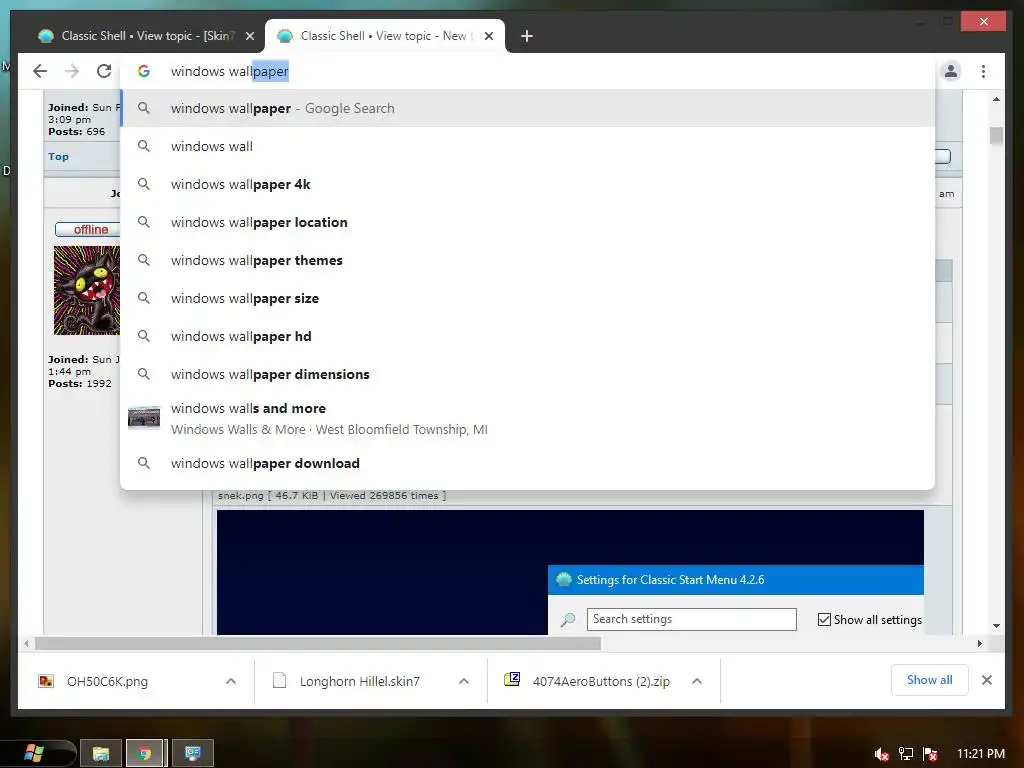Select 'windows wallpaper - Google Search' suggestion
Image resolution: width=1024 pixels, height=768 pixels.
click(528, 108)
